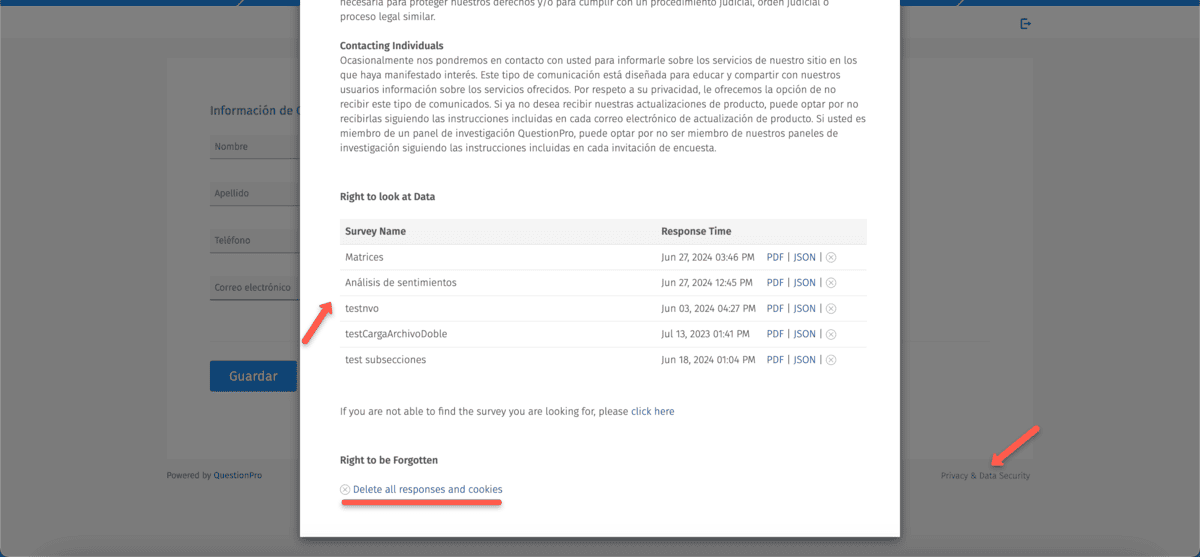Open JSON export for Matrices

click(805, 257)
